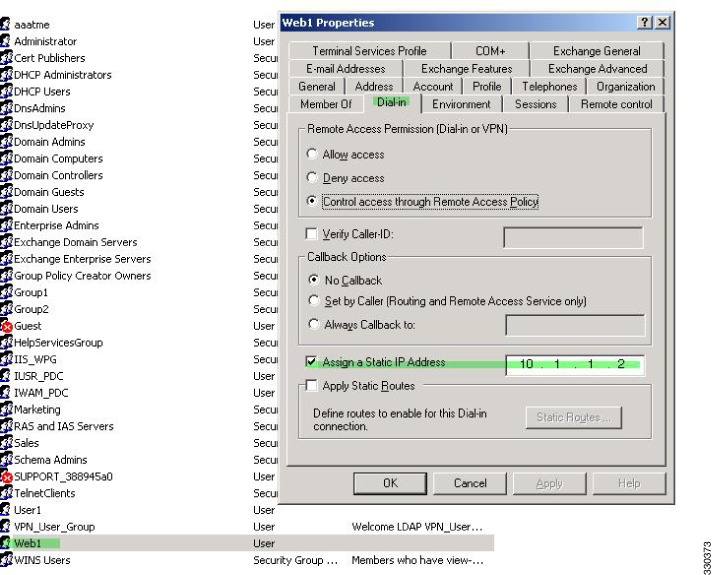Screen dimensions: 714x575
Task: Enable the Verify Caller-ID checkbox
Action: pos(311,234)
